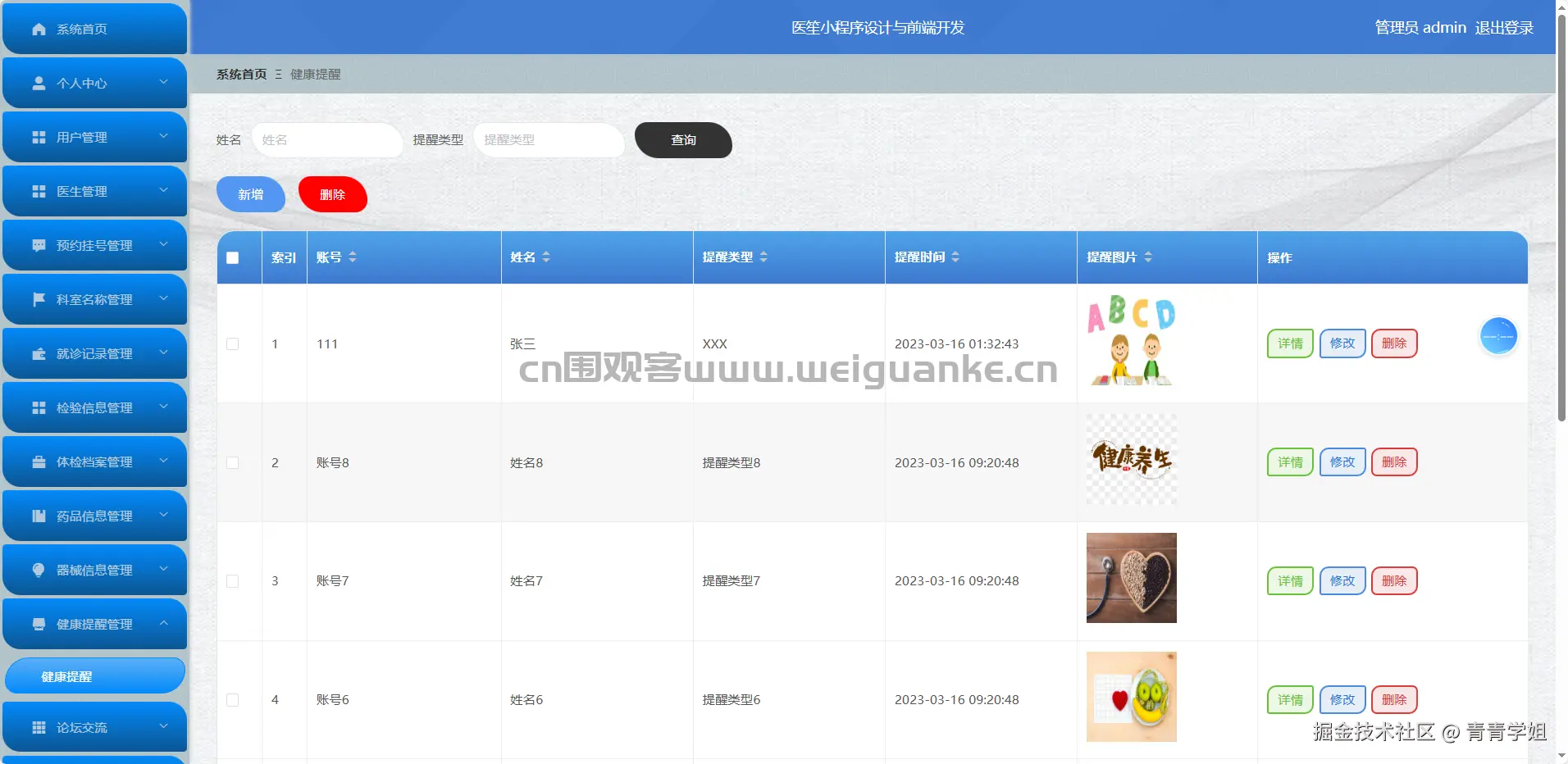Screen dimensions: 1568x764
Task: Check the row for 张三
Action: [x=233, y=344]
